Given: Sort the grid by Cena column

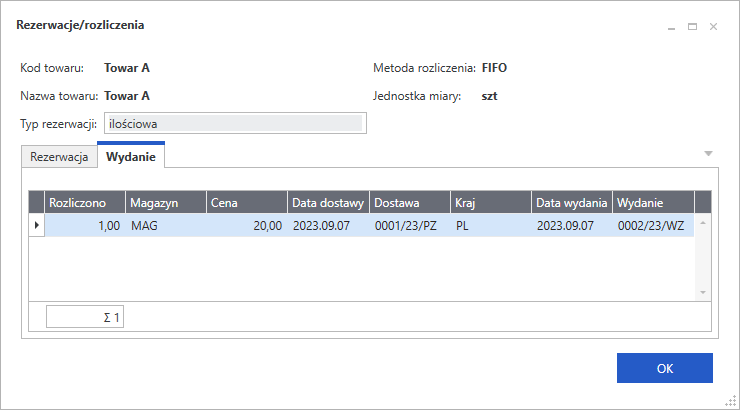Looking at the screenshot, I should tap(247, 202).
